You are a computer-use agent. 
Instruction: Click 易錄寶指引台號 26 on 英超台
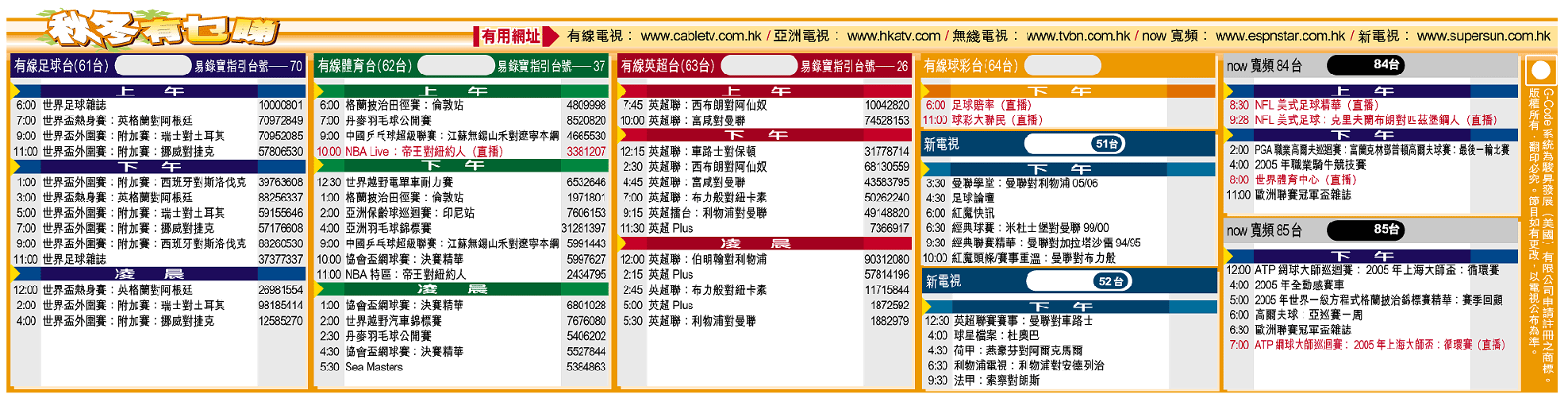pos(855,67)
